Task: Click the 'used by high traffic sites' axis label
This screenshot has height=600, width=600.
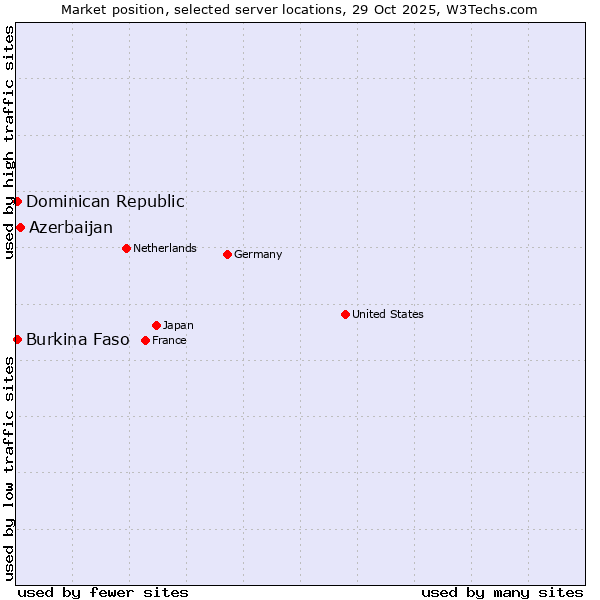Action: [9, 142]
